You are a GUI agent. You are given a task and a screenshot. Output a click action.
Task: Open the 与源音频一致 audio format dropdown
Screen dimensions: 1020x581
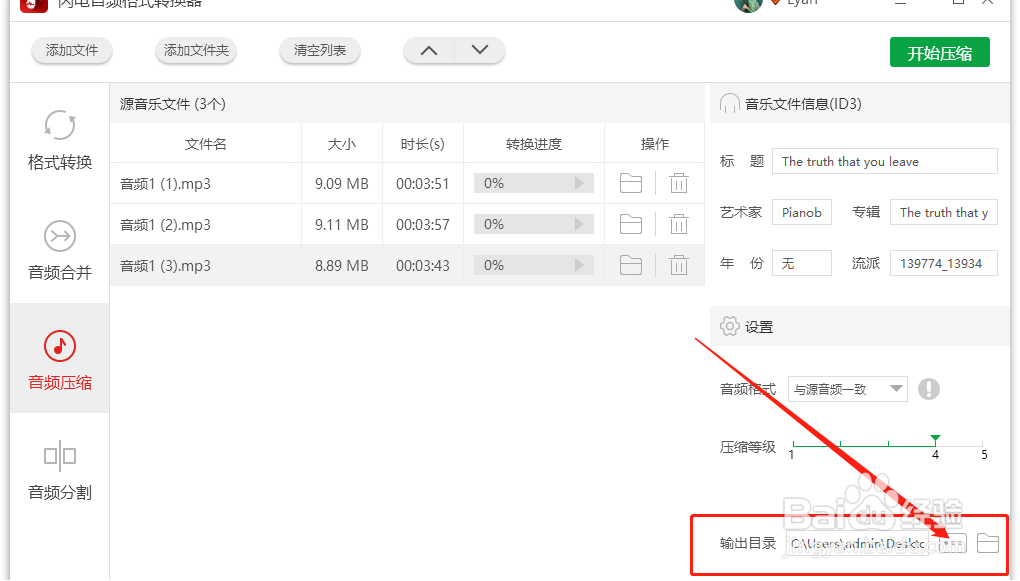847,388
